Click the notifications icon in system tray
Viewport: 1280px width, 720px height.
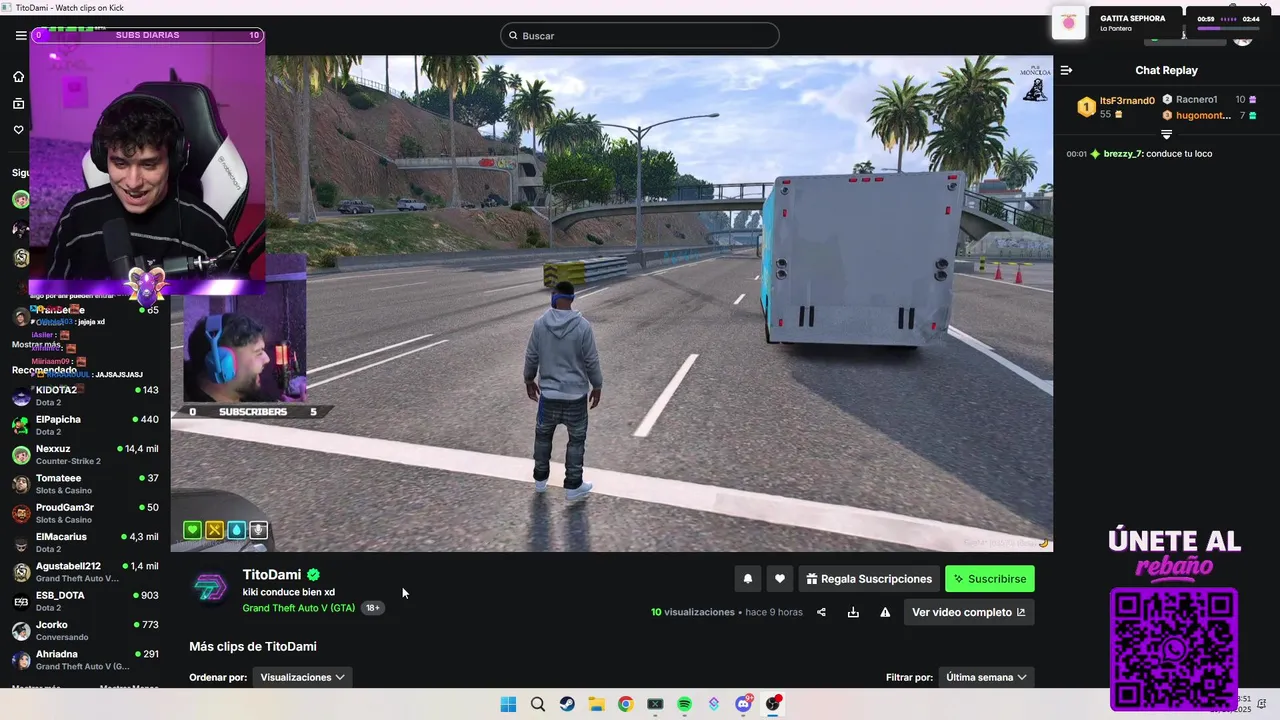(x=1259, y=704)
